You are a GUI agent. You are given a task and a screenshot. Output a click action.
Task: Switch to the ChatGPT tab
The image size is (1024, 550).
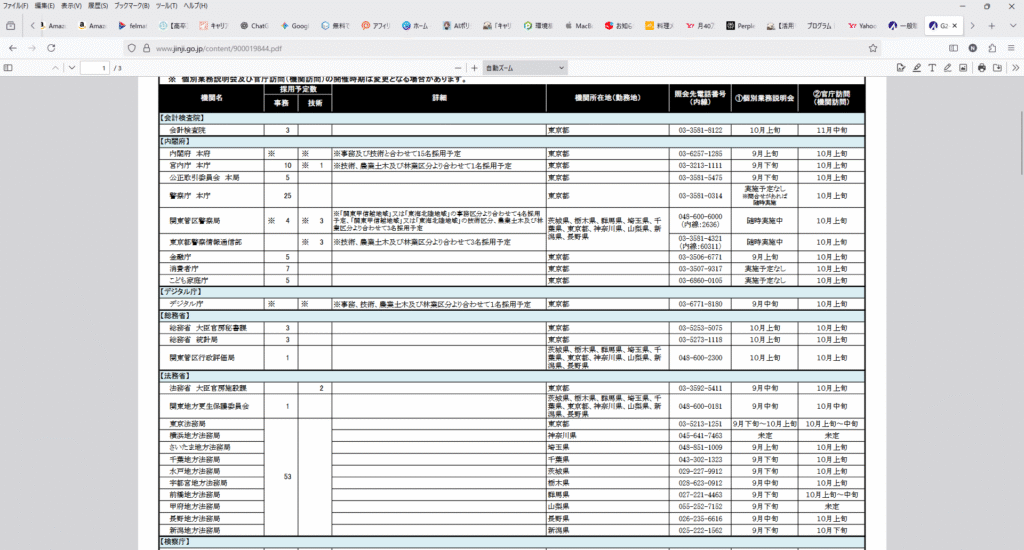pos(254,26)
